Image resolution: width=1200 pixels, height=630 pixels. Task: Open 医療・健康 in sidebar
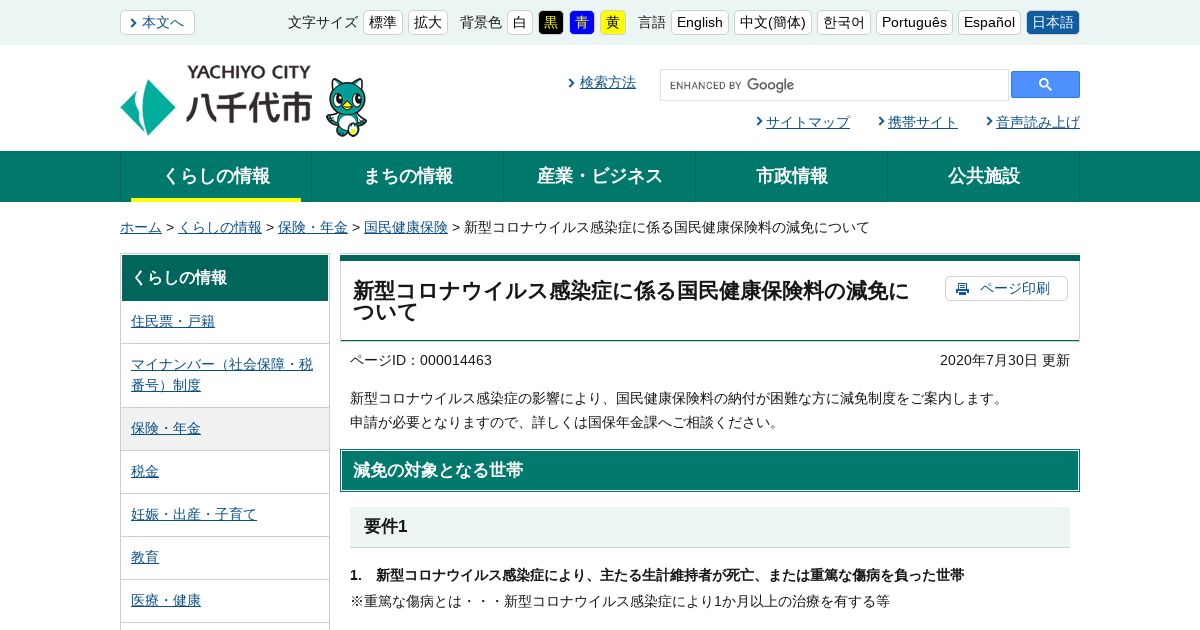166,600
